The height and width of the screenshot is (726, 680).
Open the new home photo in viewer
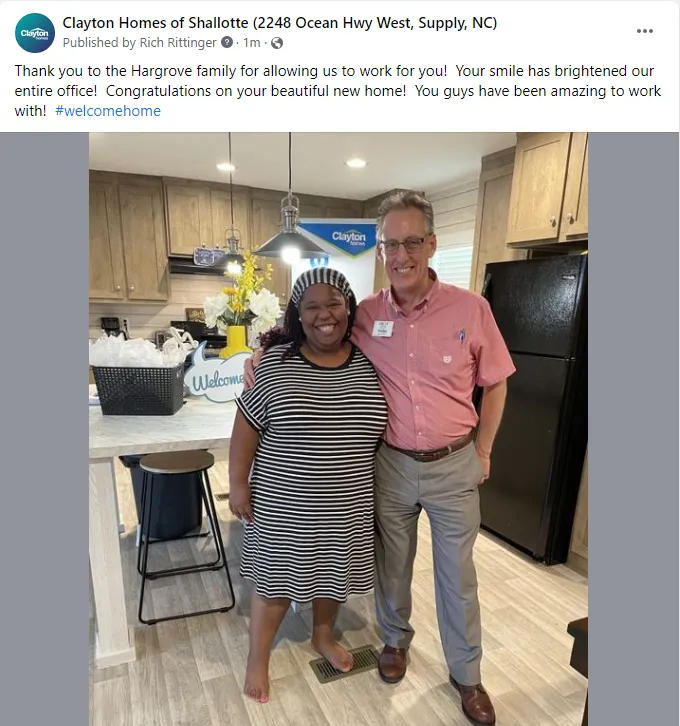(338, 429)
